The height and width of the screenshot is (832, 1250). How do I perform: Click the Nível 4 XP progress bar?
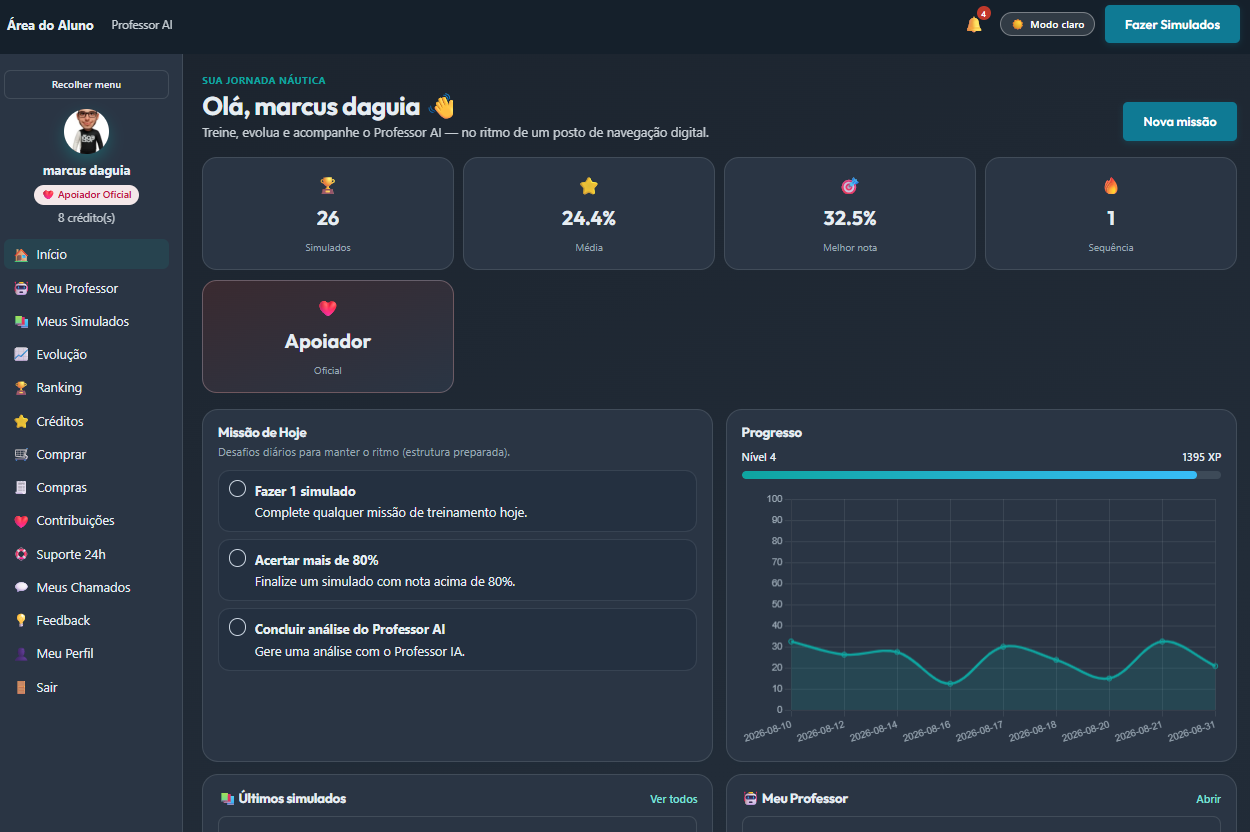tap(981, 475)
